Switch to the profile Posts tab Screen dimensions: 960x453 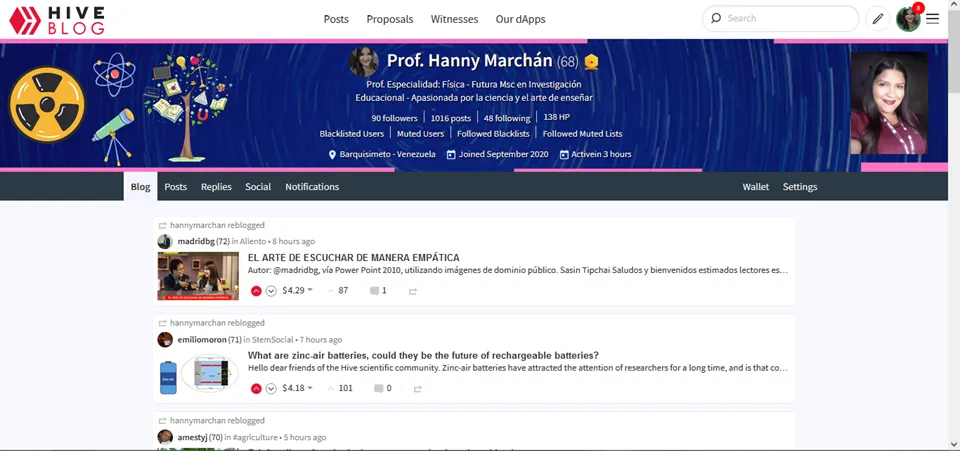[x=176, y=187]
